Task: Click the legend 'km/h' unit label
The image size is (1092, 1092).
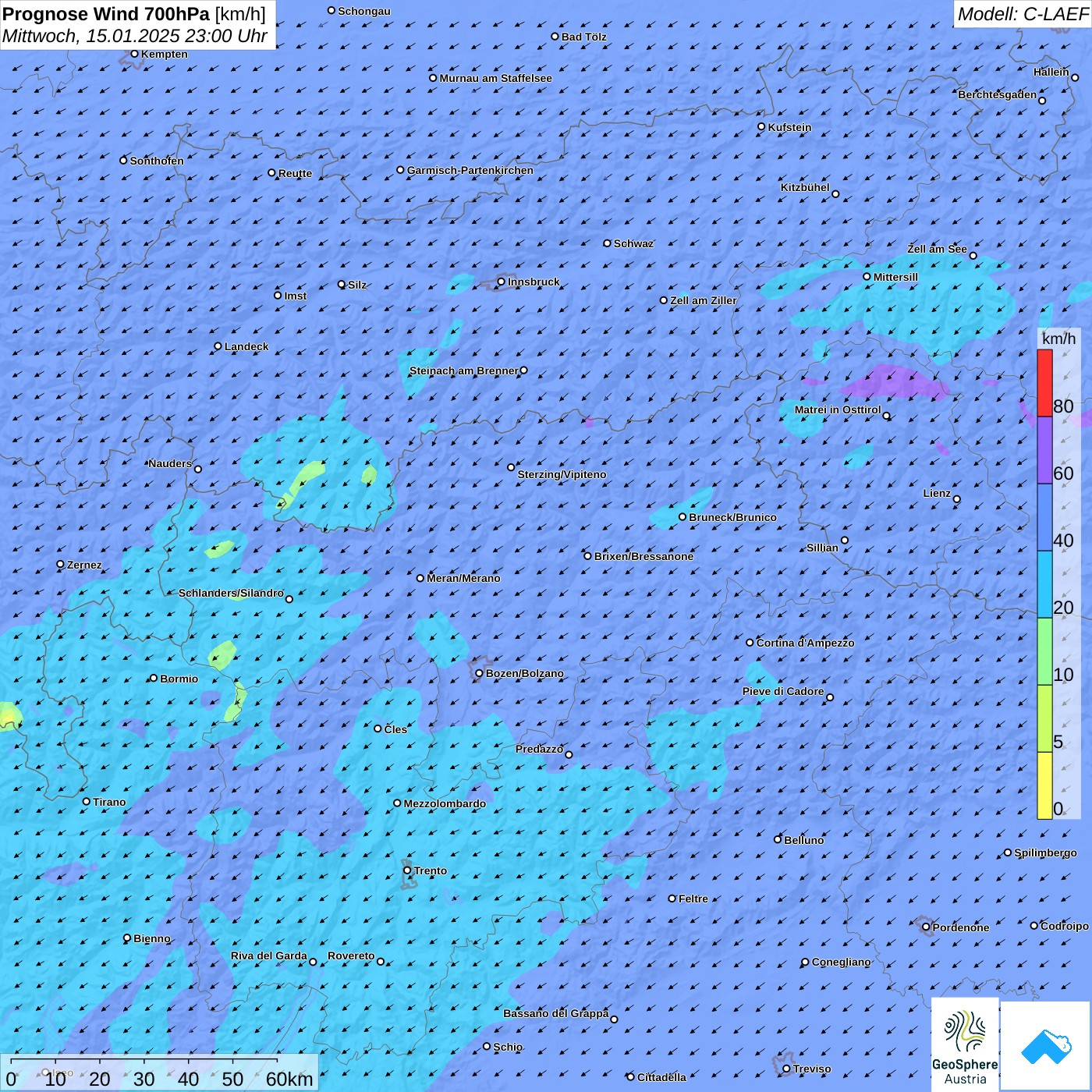Action: (1058, 339)
